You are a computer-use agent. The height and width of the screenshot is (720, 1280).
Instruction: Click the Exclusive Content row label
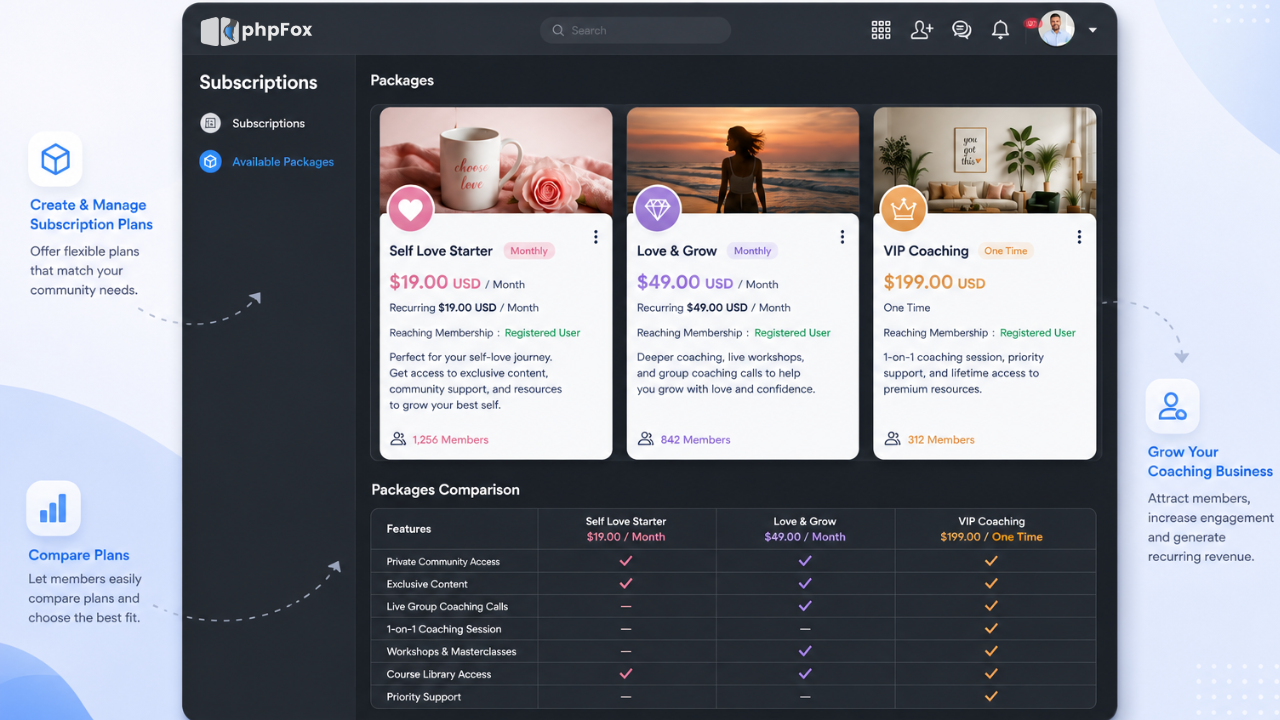point(427,584)
